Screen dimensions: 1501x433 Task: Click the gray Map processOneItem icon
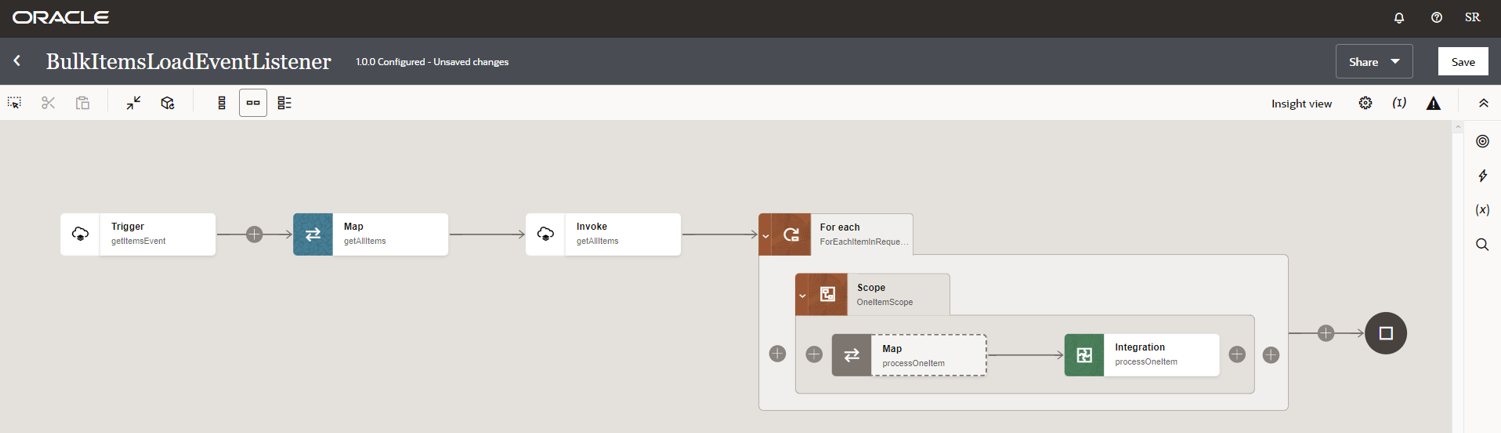click(x=851, y=355)
